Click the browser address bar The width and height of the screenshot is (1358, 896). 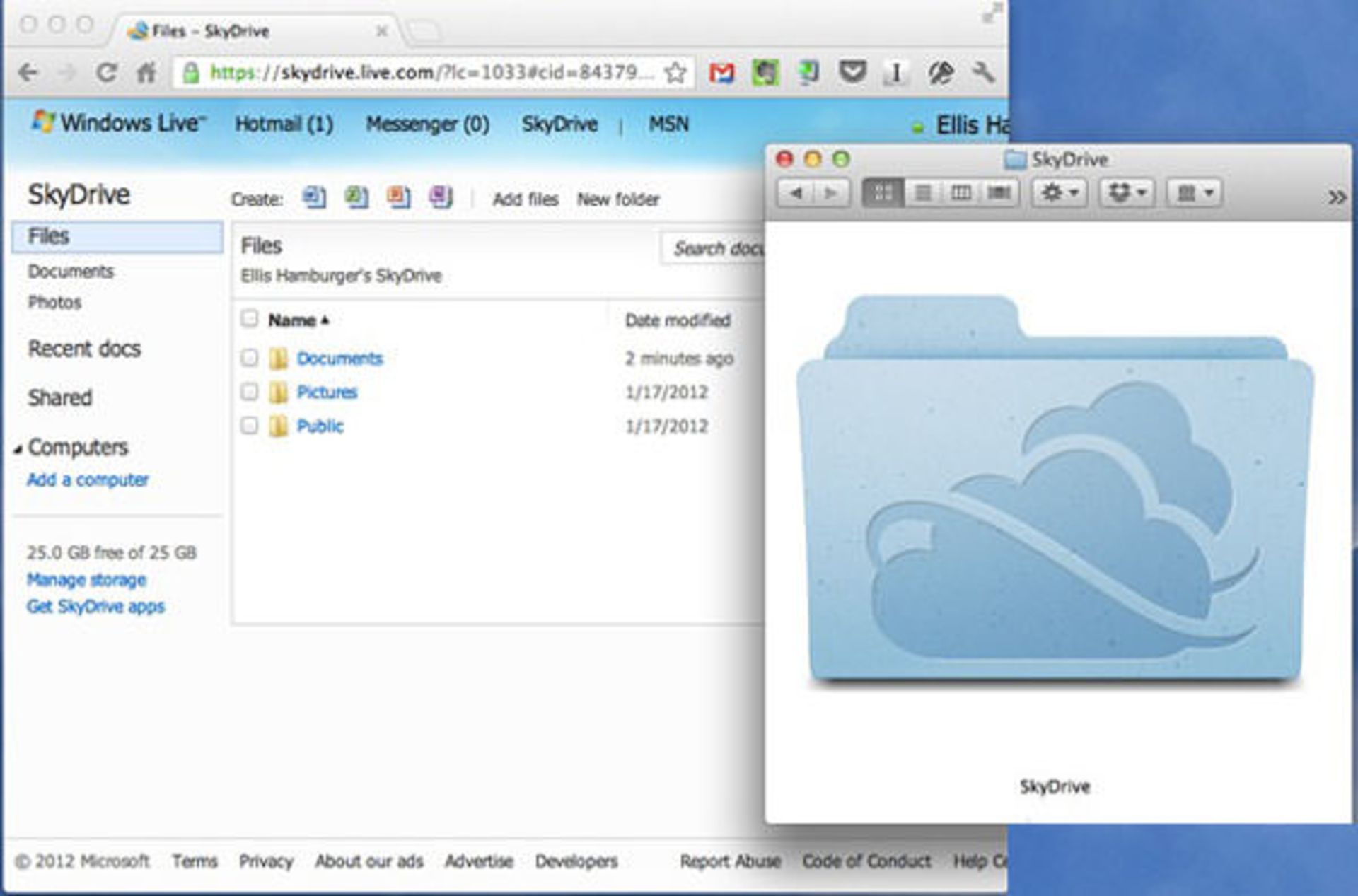pos(433,73)
